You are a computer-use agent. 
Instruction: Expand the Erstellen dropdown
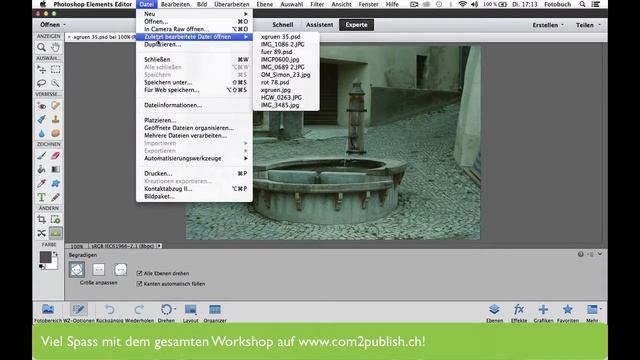click(548, 25)
